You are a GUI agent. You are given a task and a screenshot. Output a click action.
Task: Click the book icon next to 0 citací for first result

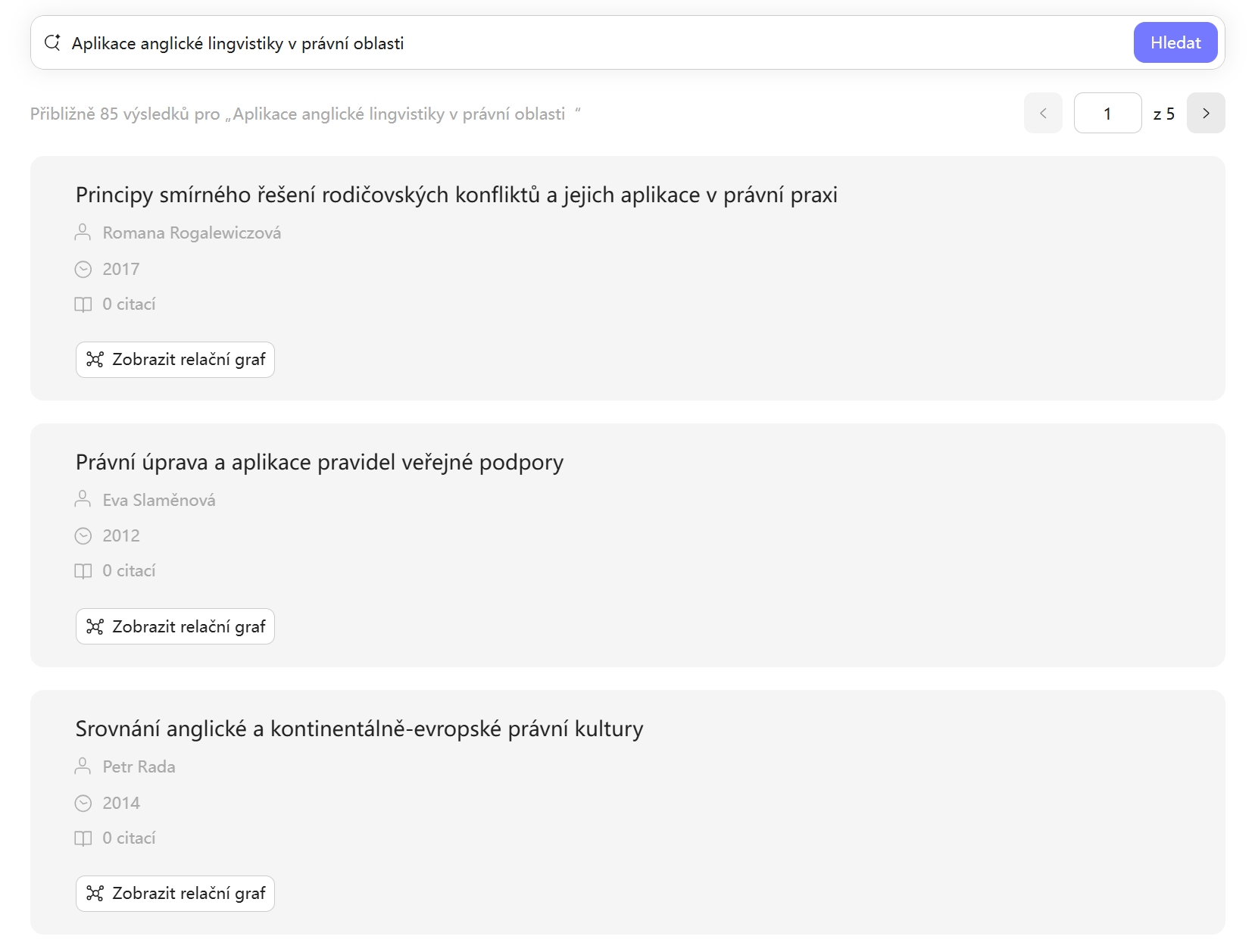pyautogui.click(x=83, y=304)
